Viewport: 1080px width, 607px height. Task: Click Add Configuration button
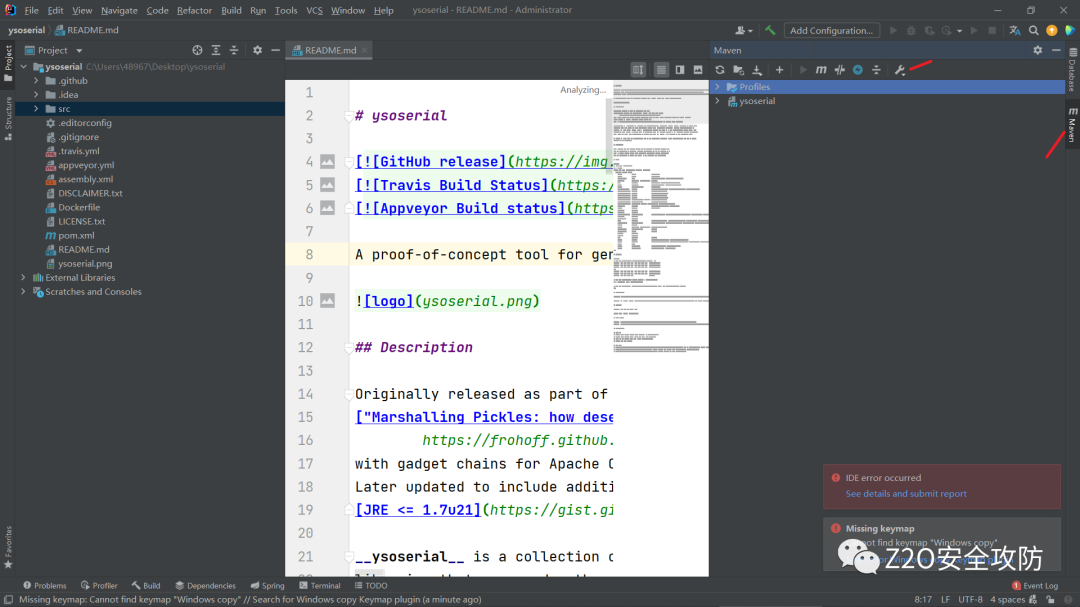[x=831, y=30]
